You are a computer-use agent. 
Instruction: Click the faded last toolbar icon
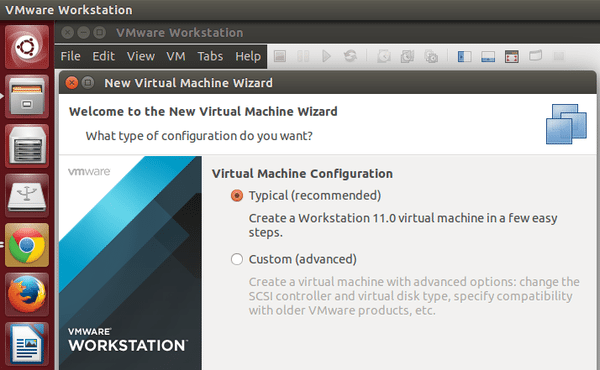tap(559, 56)
